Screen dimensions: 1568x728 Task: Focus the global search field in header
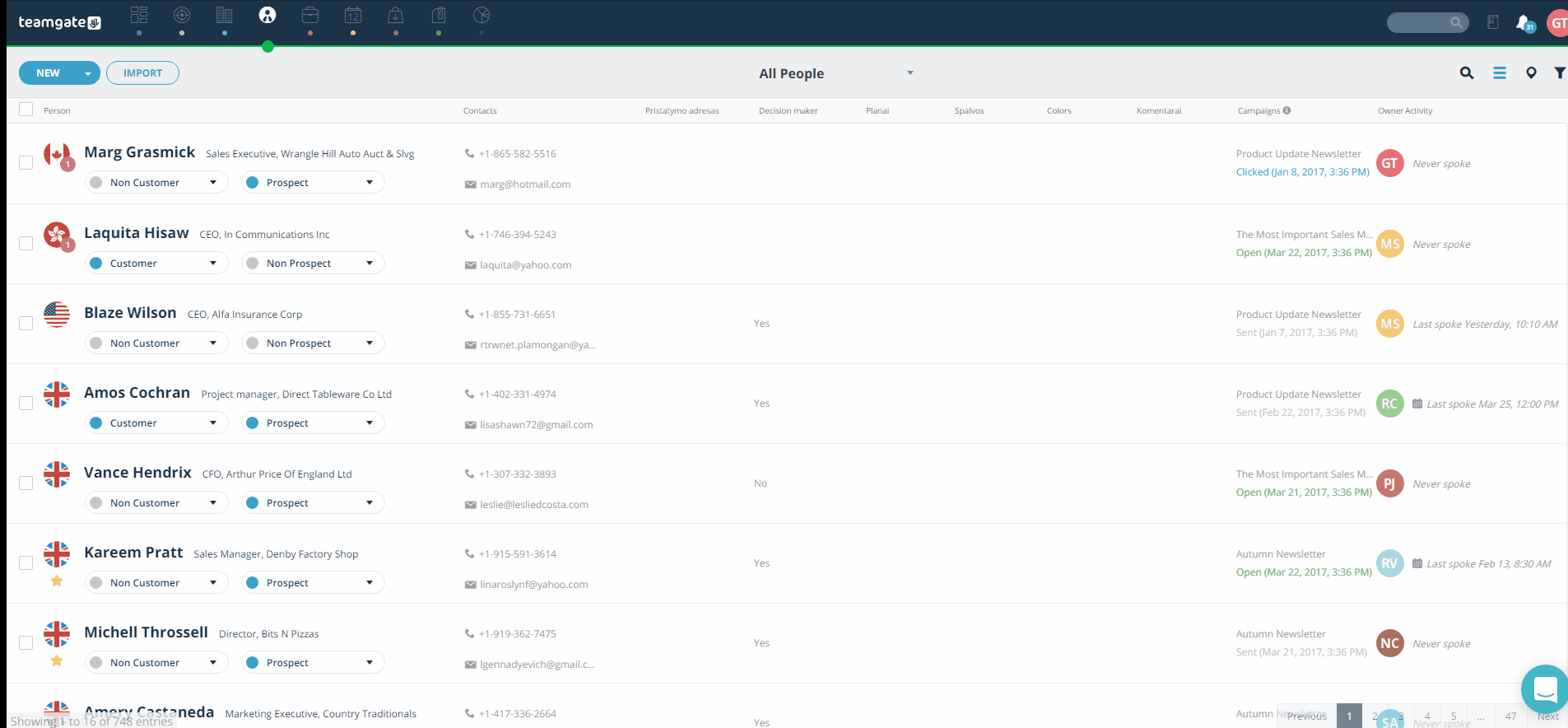(1428, 22)
